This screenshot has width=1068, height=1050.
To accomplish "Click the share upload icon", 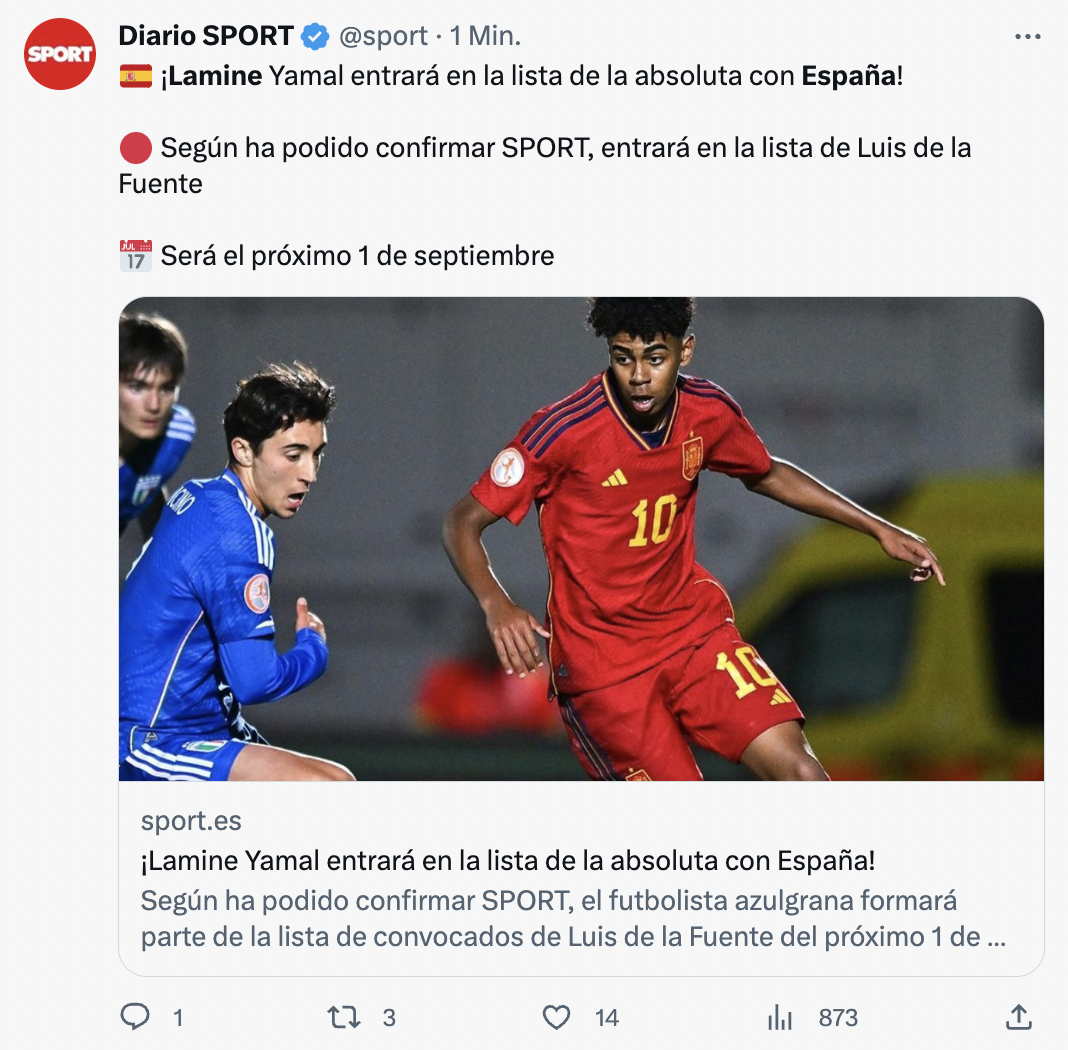I will click(x=1019, y=1017).
